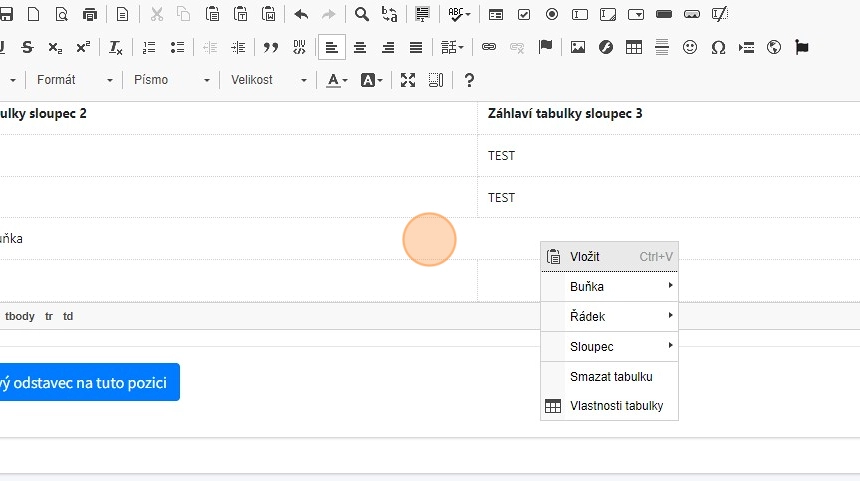
Task: Open Vlastnosti tabulky from context menu
Action: click(616, 406)
